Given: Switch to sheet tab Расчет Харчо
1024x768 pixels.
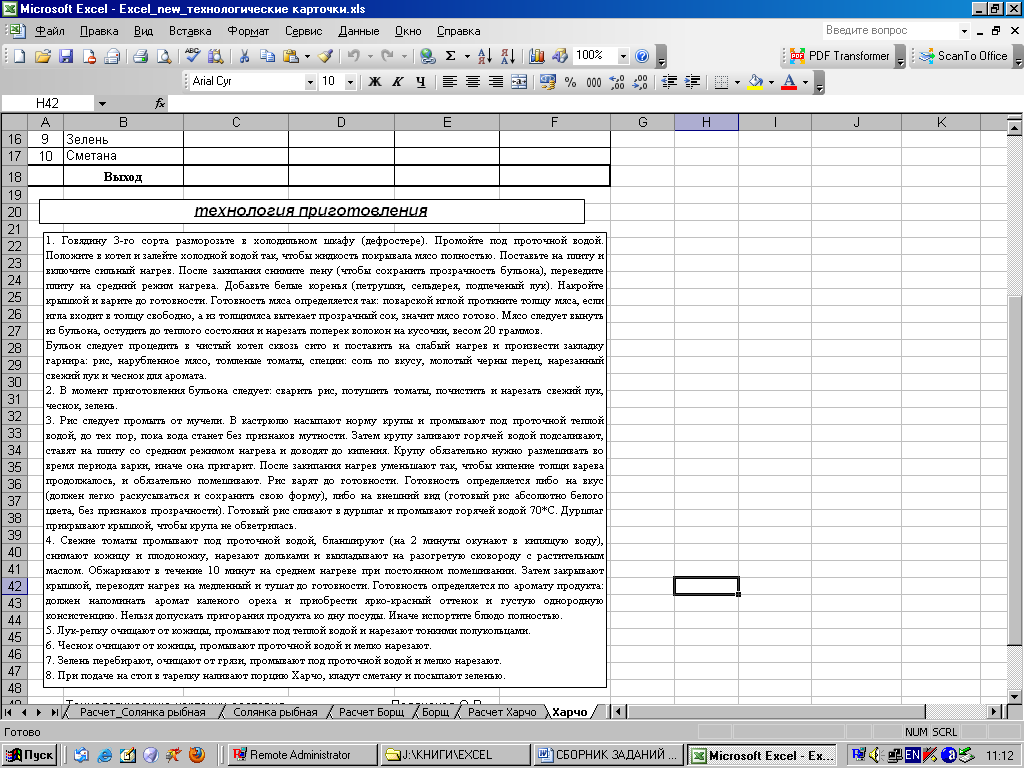Looking at the screenshot, I should pyautogui.click(x=502, y=712).
